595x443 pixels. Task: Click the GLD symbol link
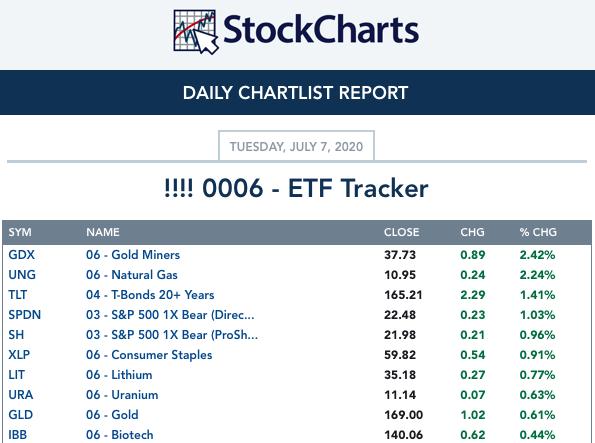[x=20, y=415]
